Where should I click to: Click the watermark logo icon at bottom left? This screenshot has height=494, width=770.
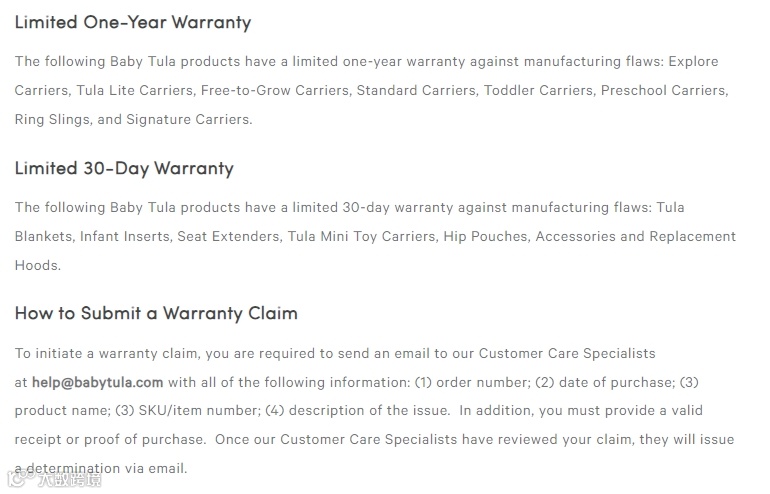[x=19, y=479]
